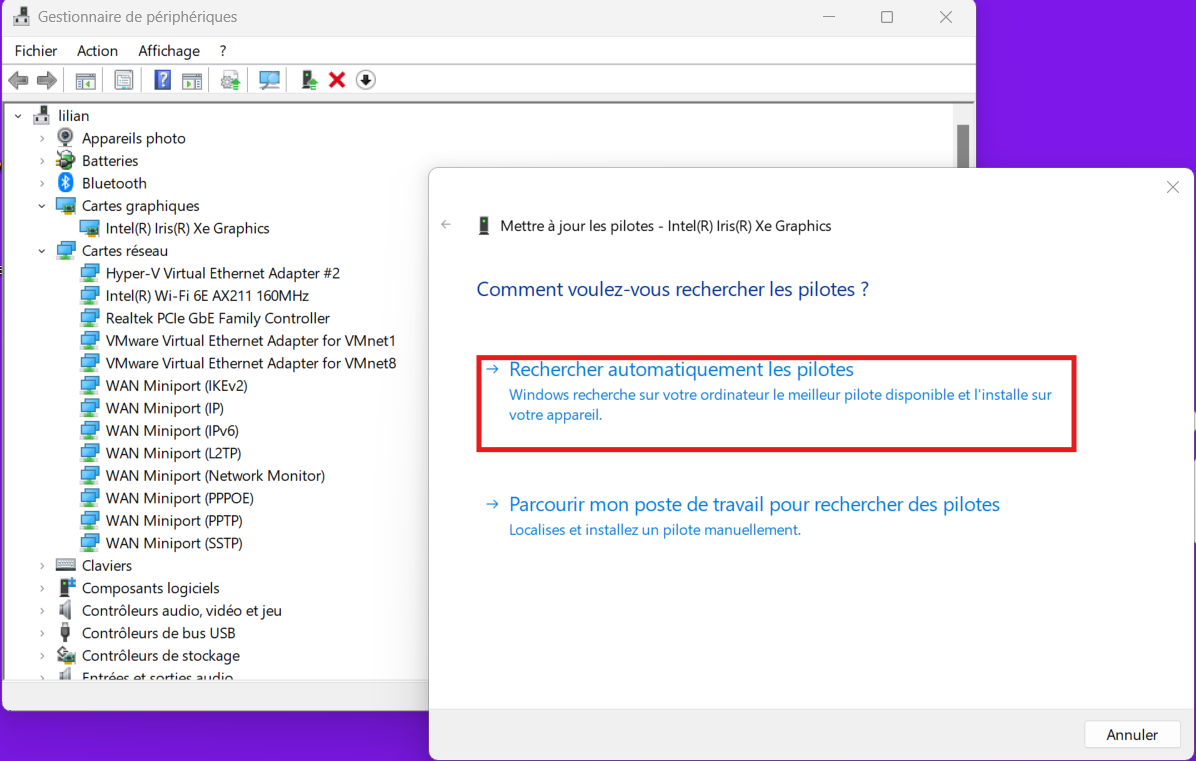Click the battery icon for Batteries

click(66, 161)
